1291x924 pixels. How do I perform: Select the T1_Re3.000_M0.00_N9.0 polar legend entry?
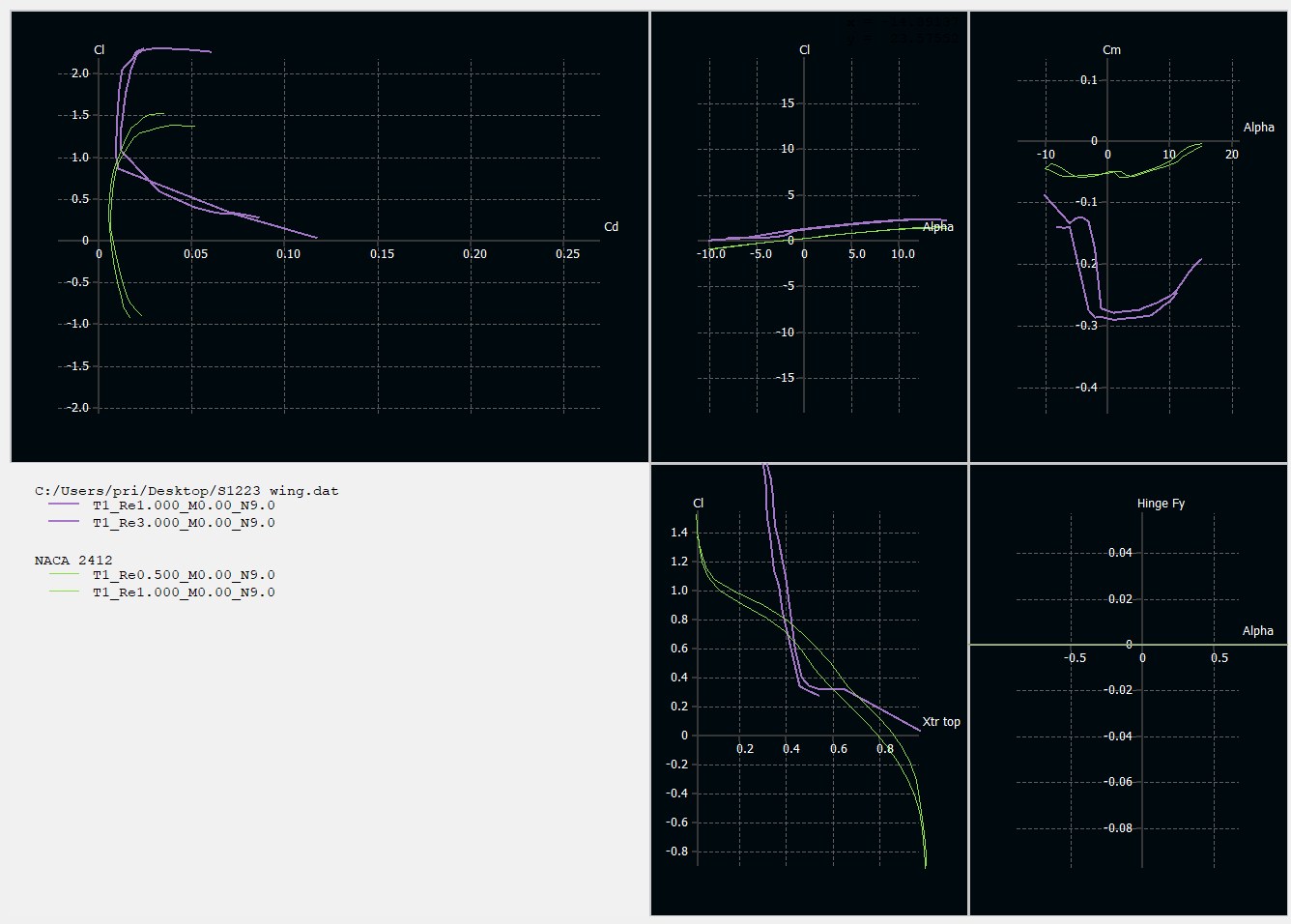184,523
